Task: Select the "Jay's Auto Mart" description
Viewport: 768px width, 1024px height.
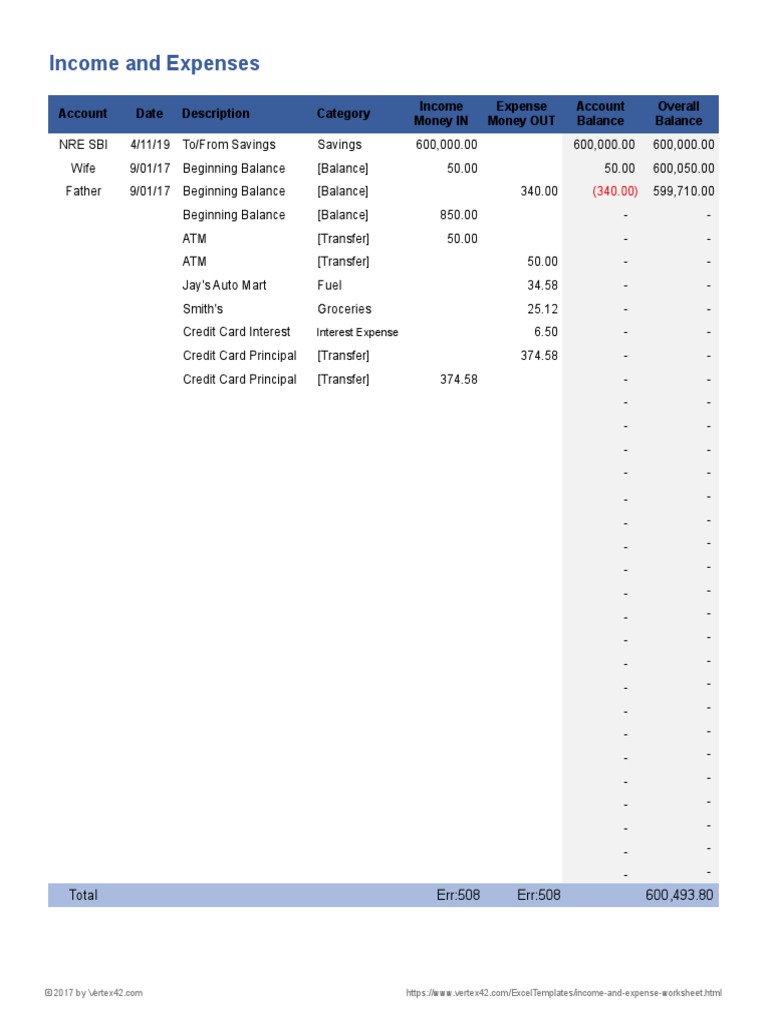Action: [225, 285]
